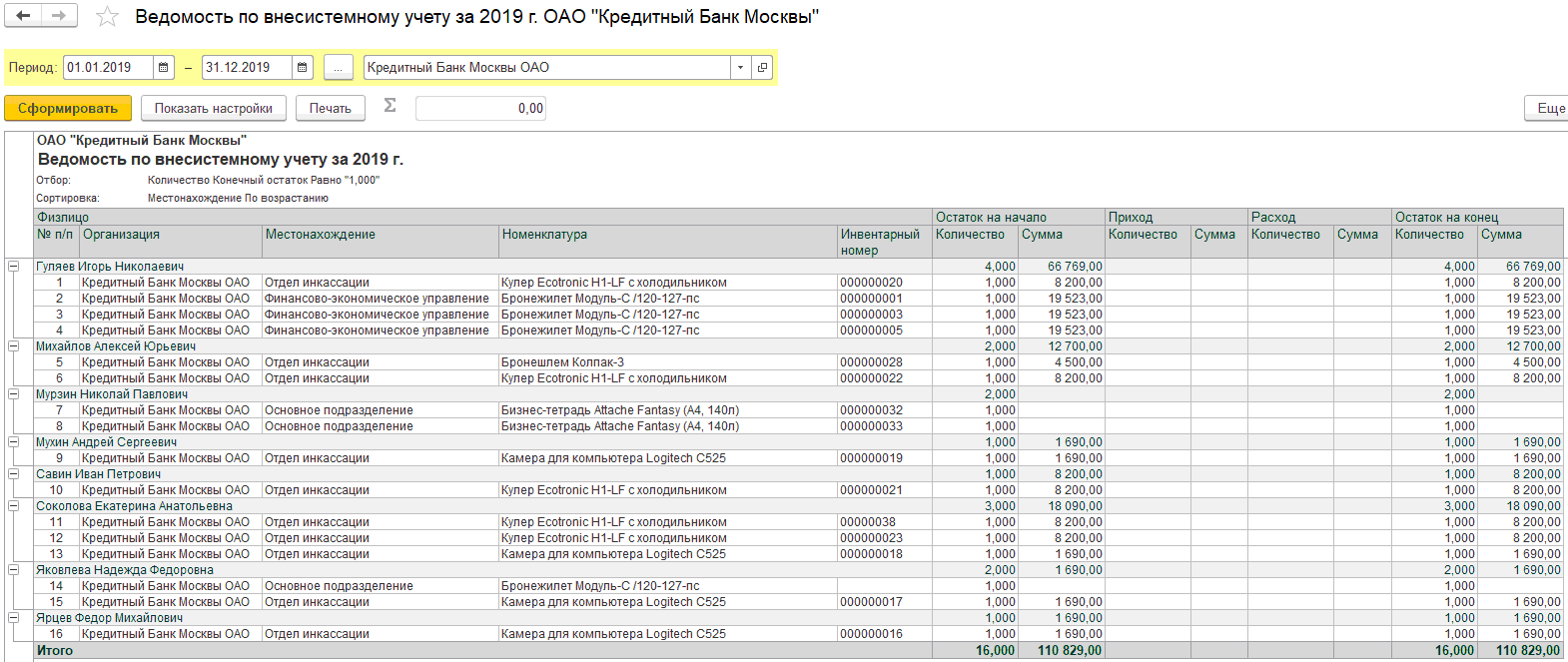Viewport: 1568px width, 662px height.
Task: Click the sigma sum icon
Action: tap(390, 106)
